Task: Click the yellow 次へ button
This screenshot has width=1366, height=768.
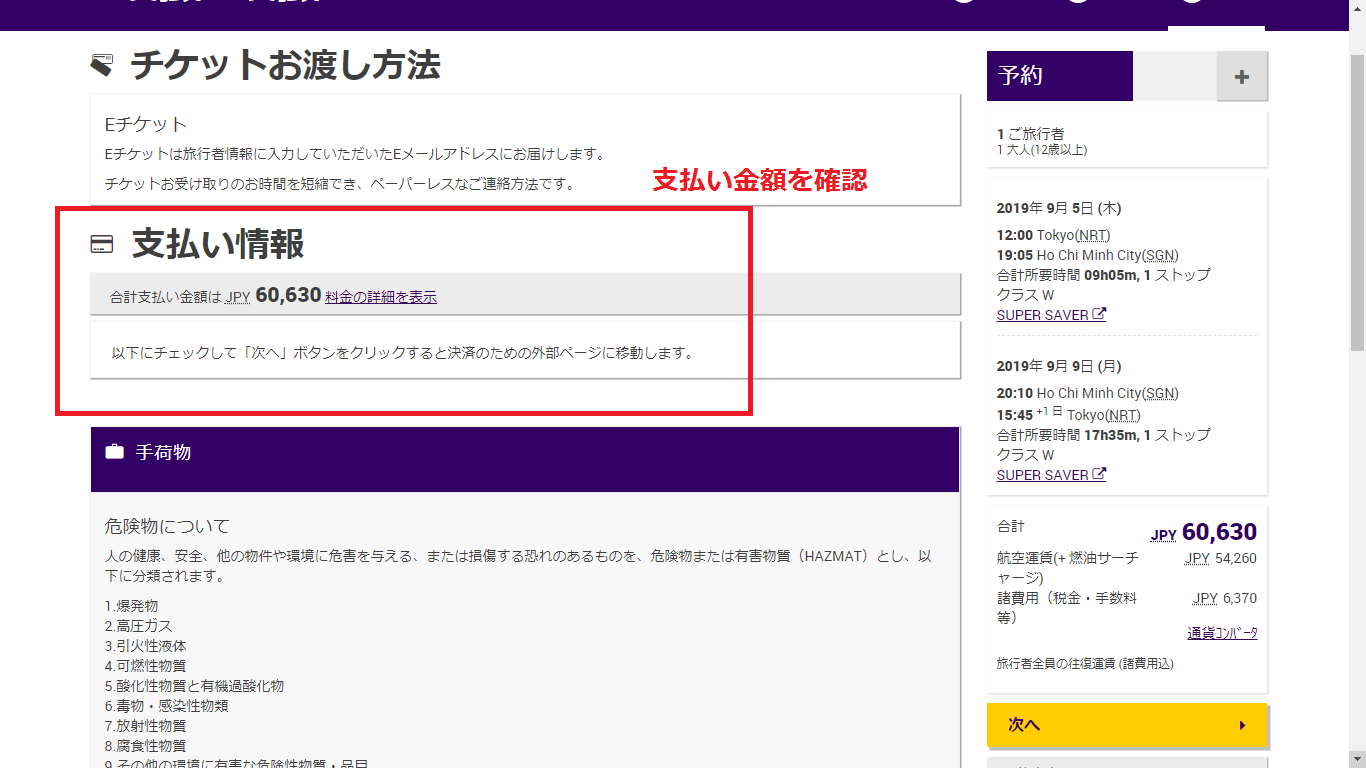Action: coord(1126,725)
